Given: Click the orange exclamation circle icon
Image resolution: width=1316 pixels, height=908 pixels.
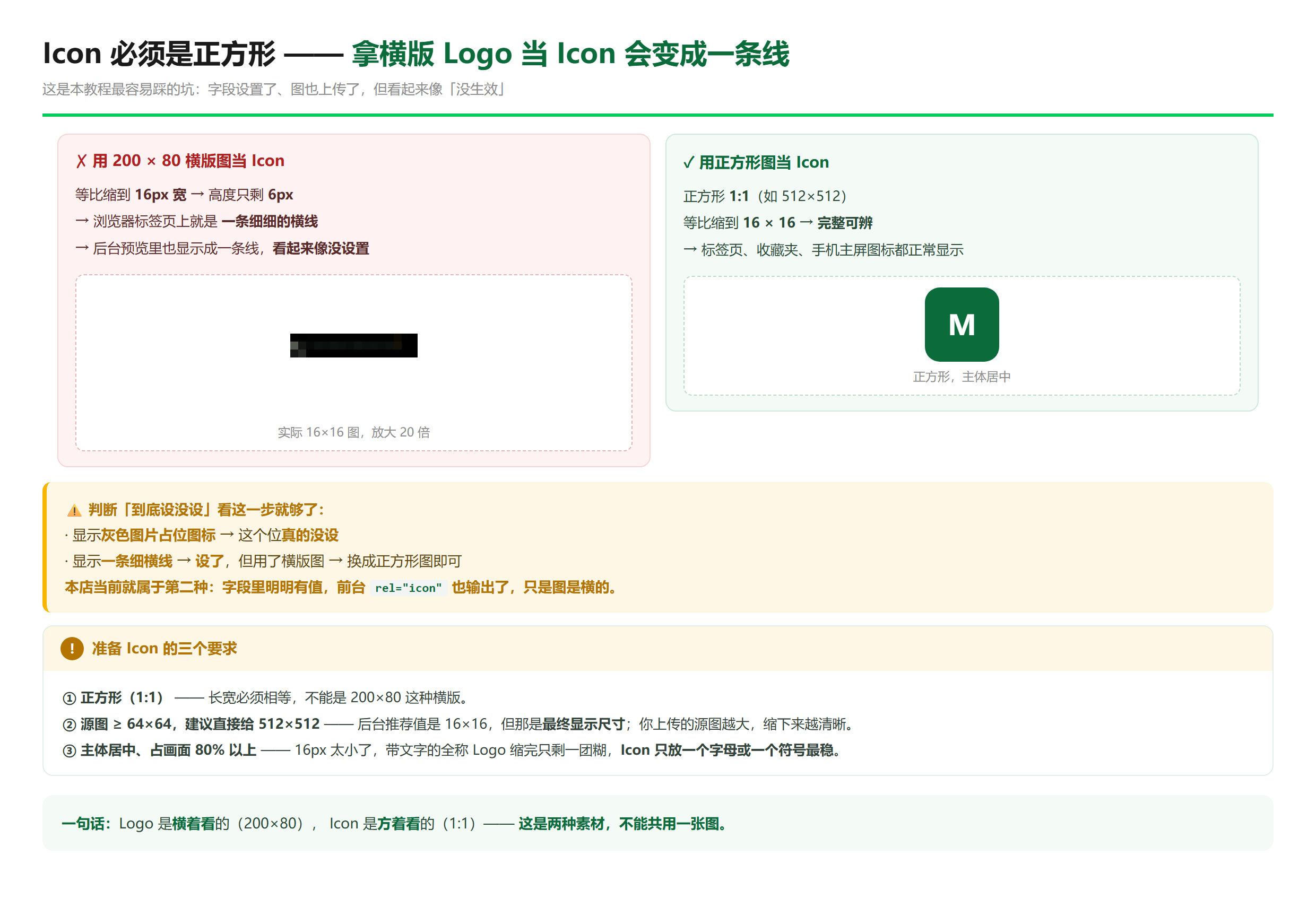Looking at the screenshot, I should point(72,648).
